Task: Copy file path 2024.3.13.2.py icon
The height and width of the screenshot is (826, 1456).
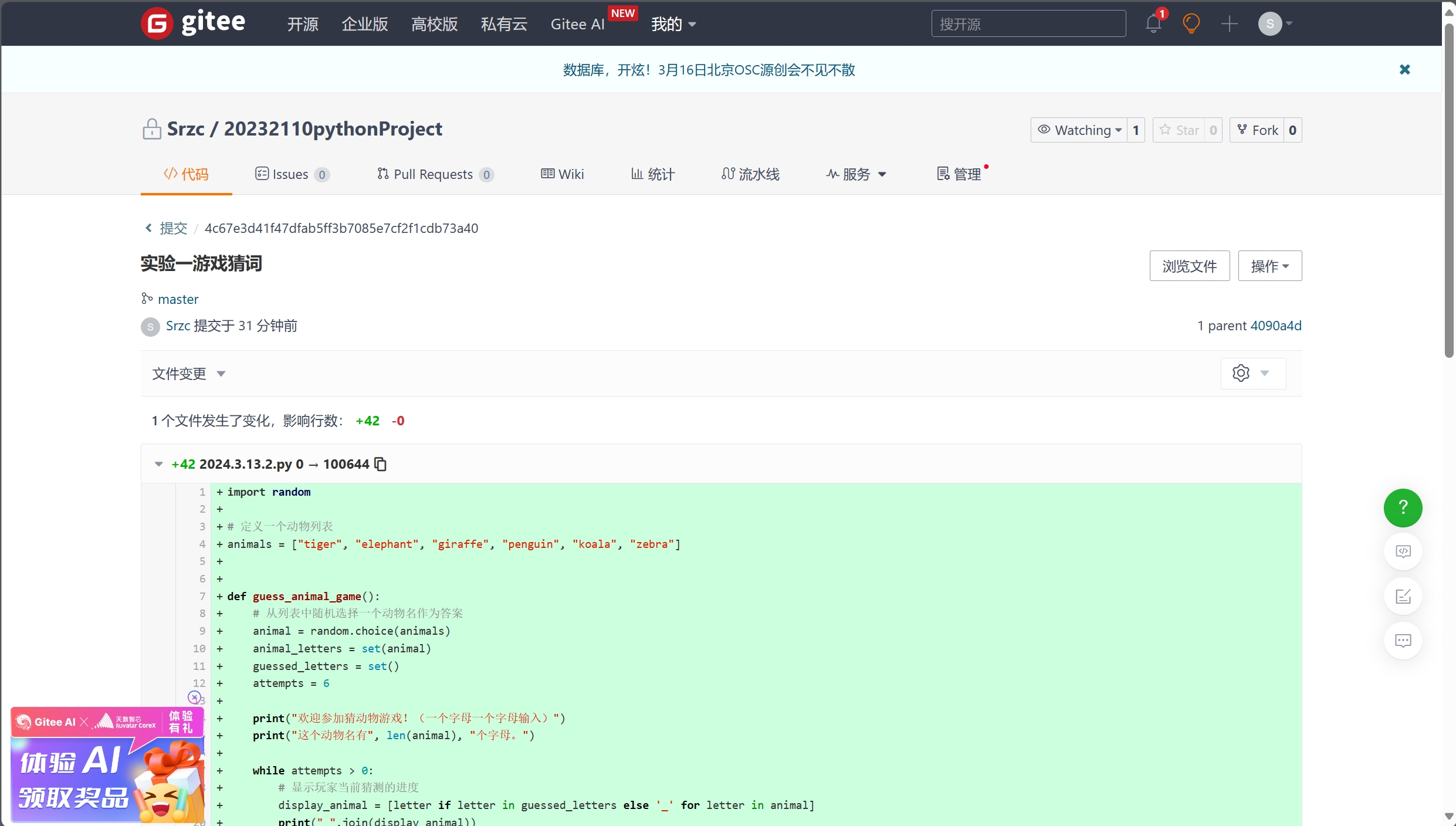Action: pyautogui.click(x=381, y=464)
